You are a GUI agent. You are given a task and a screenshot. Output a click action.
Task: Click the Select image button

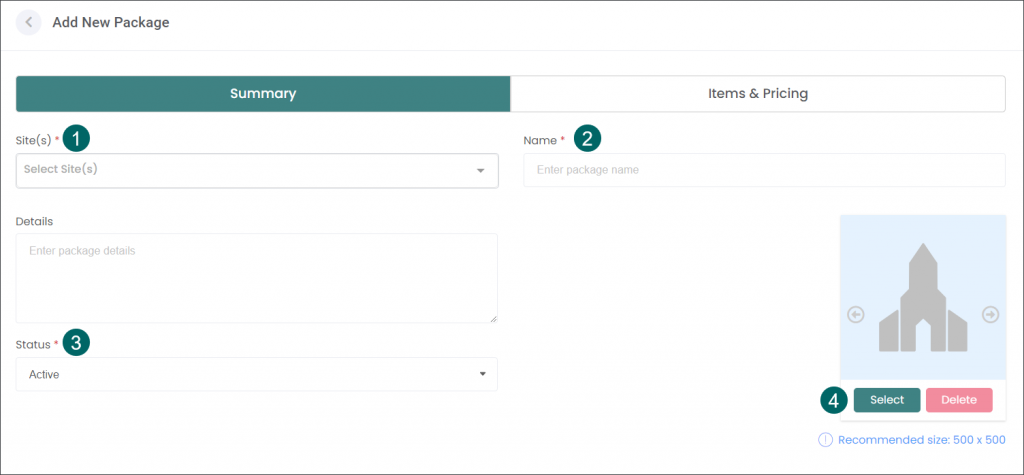click(x=887, y=401)
